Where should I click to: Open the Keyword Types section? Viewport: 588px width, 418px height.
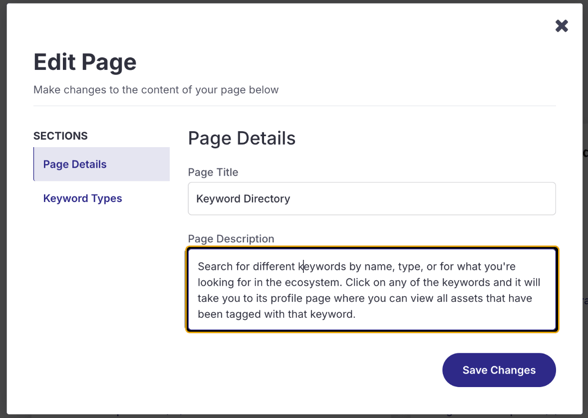coord(82,198)
